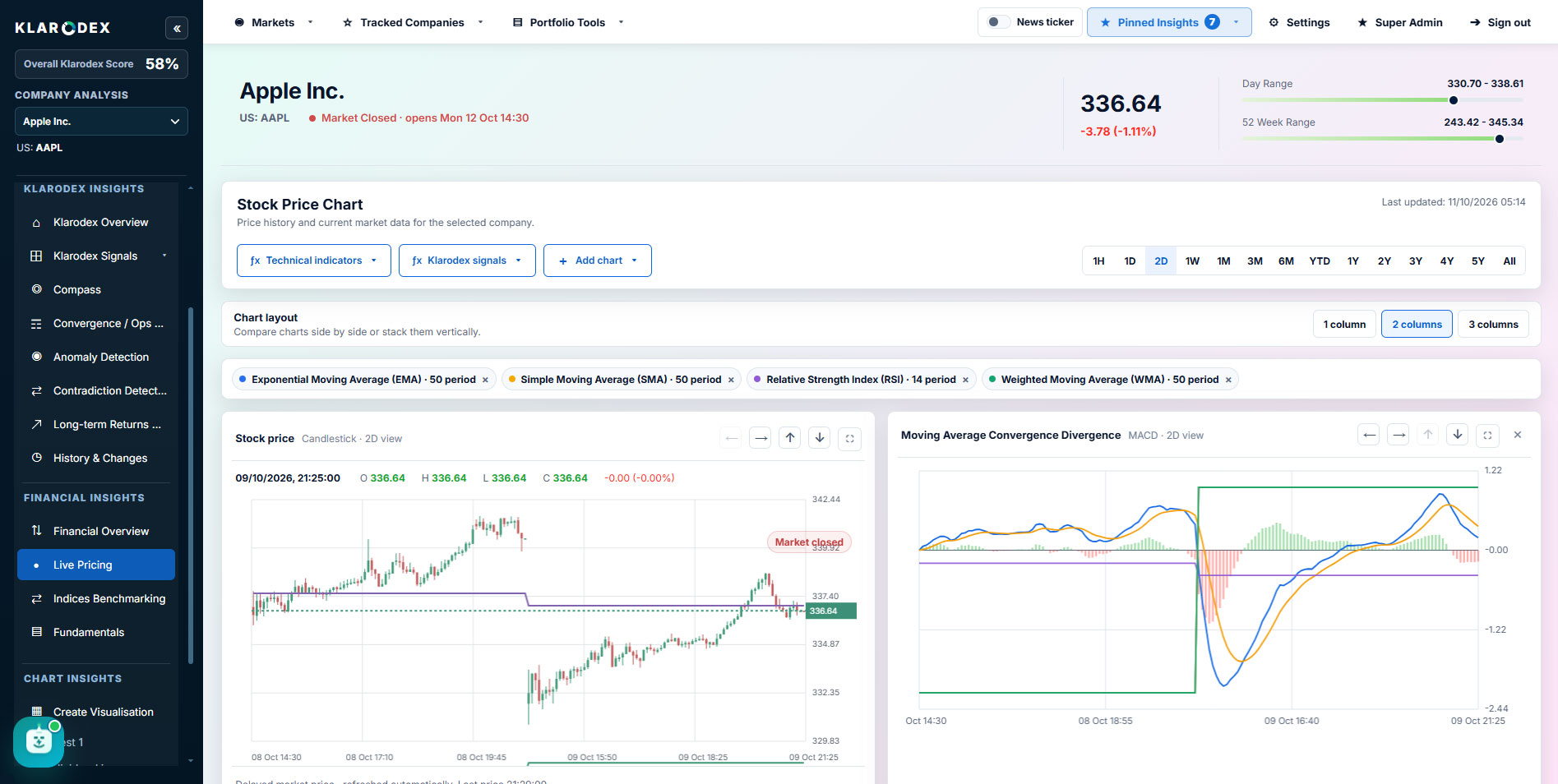1558x784 pixels.
Task: Remove the WMA 50 period indicator chip
Action: tap(1228, 380)
